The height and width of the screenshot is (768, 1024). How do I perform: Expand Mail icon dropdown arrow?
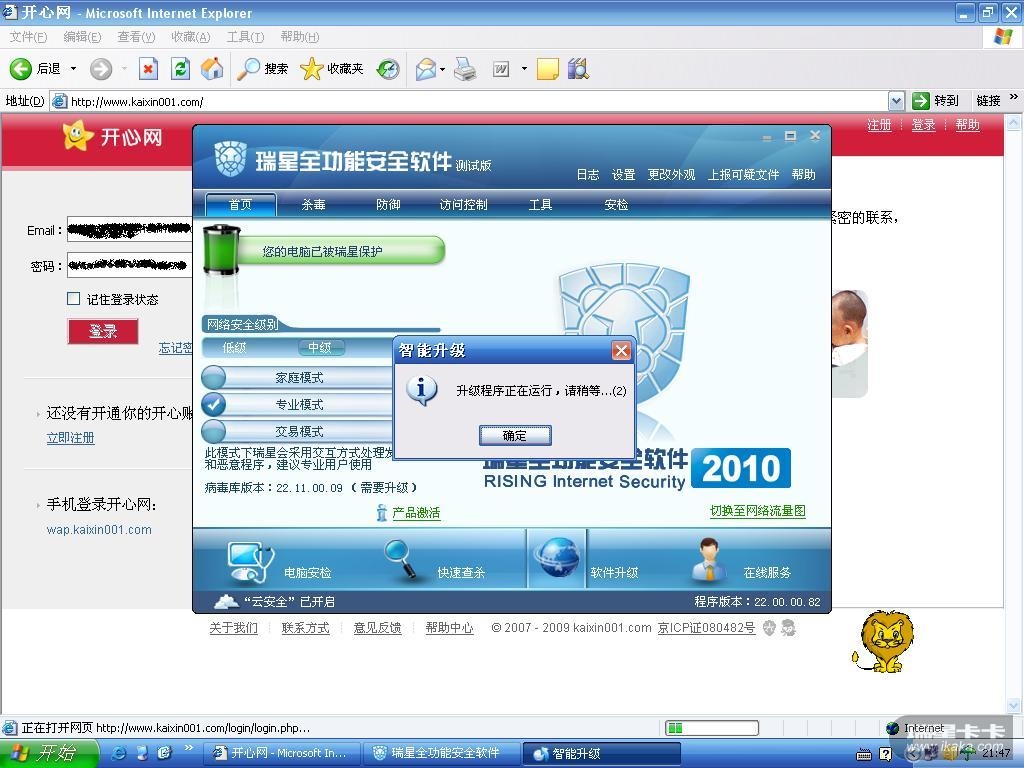click(442, 69)
